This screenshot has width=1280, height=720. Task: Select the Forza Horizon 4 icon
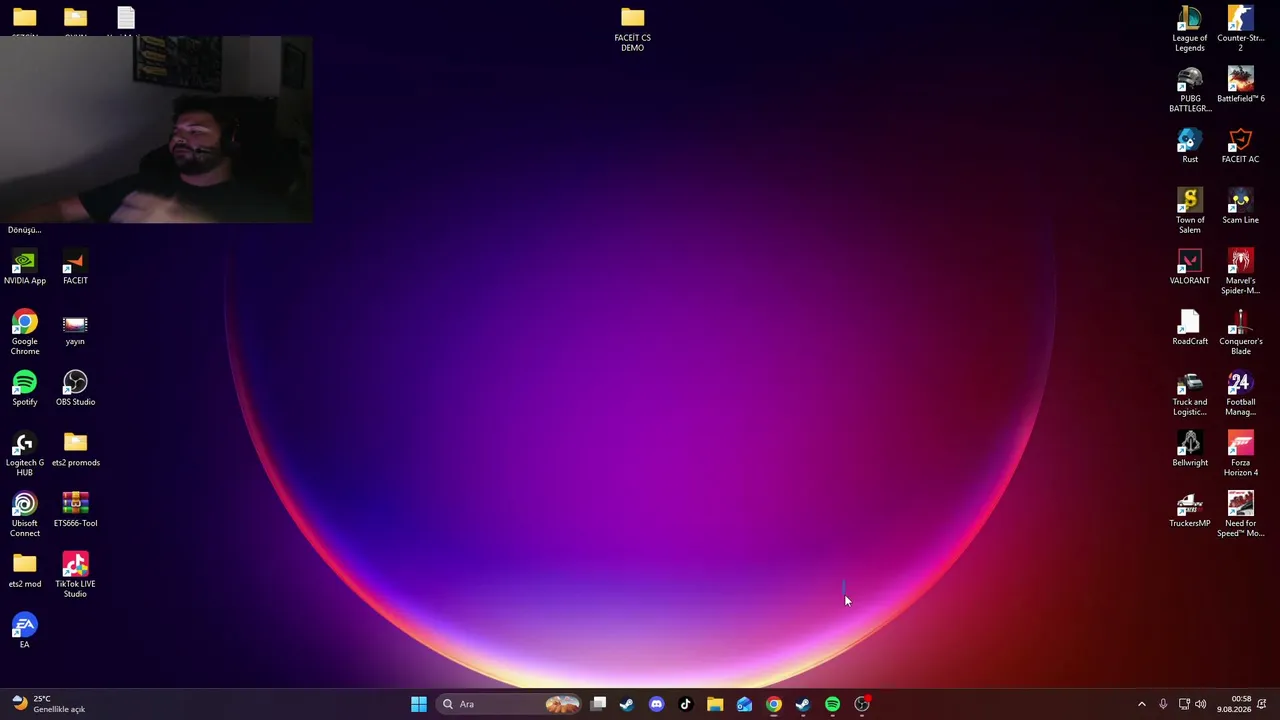pyautogui.click(x=1240, y=454)
